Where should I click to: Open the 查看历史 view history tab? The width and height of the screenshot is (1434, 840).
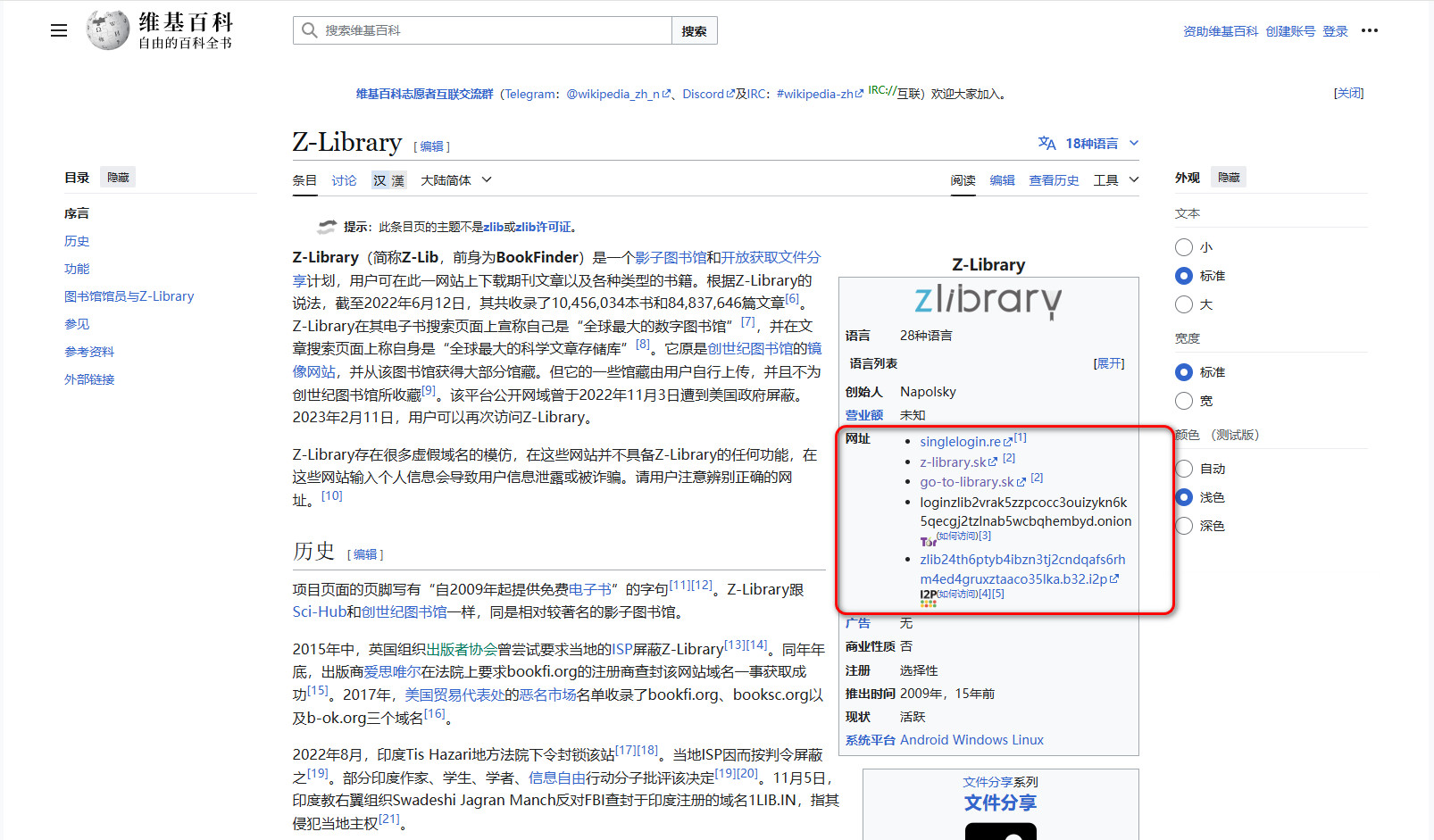pyautogui.click(x=1054, y=180)
